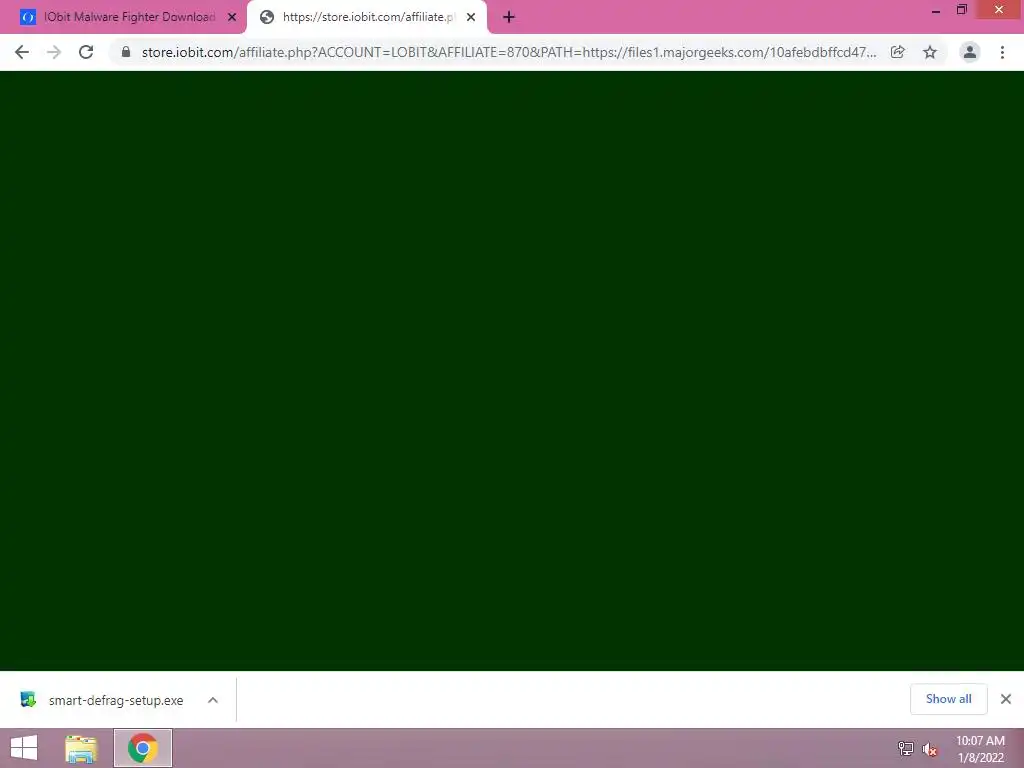Click the Chrome taskbar icon

[143, 748]
